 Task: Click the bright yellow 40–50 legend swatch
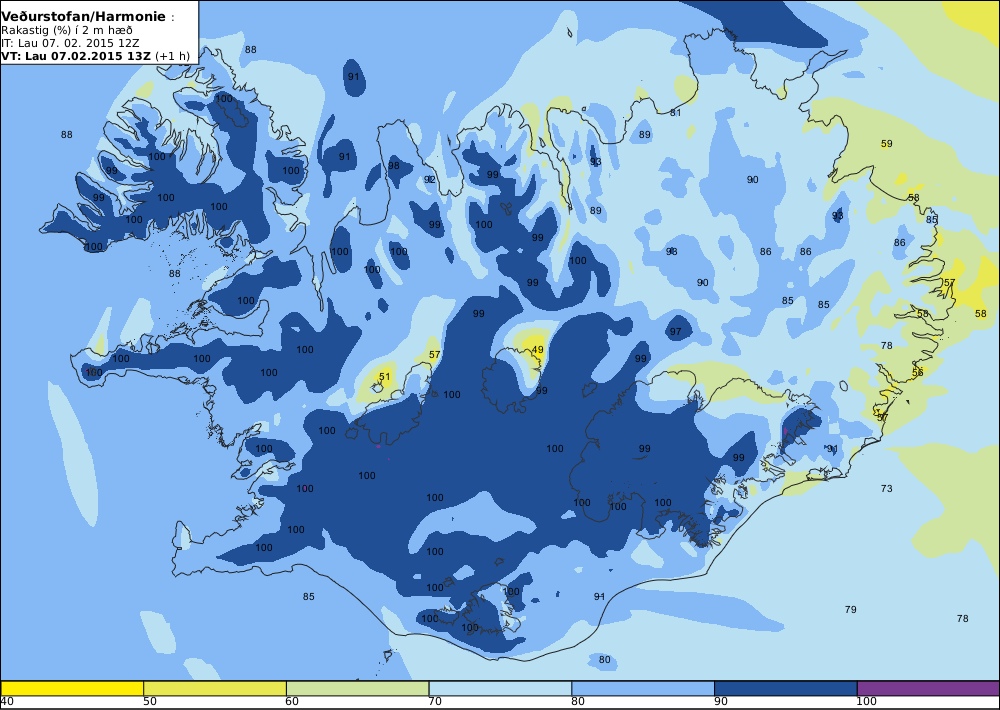72,688
